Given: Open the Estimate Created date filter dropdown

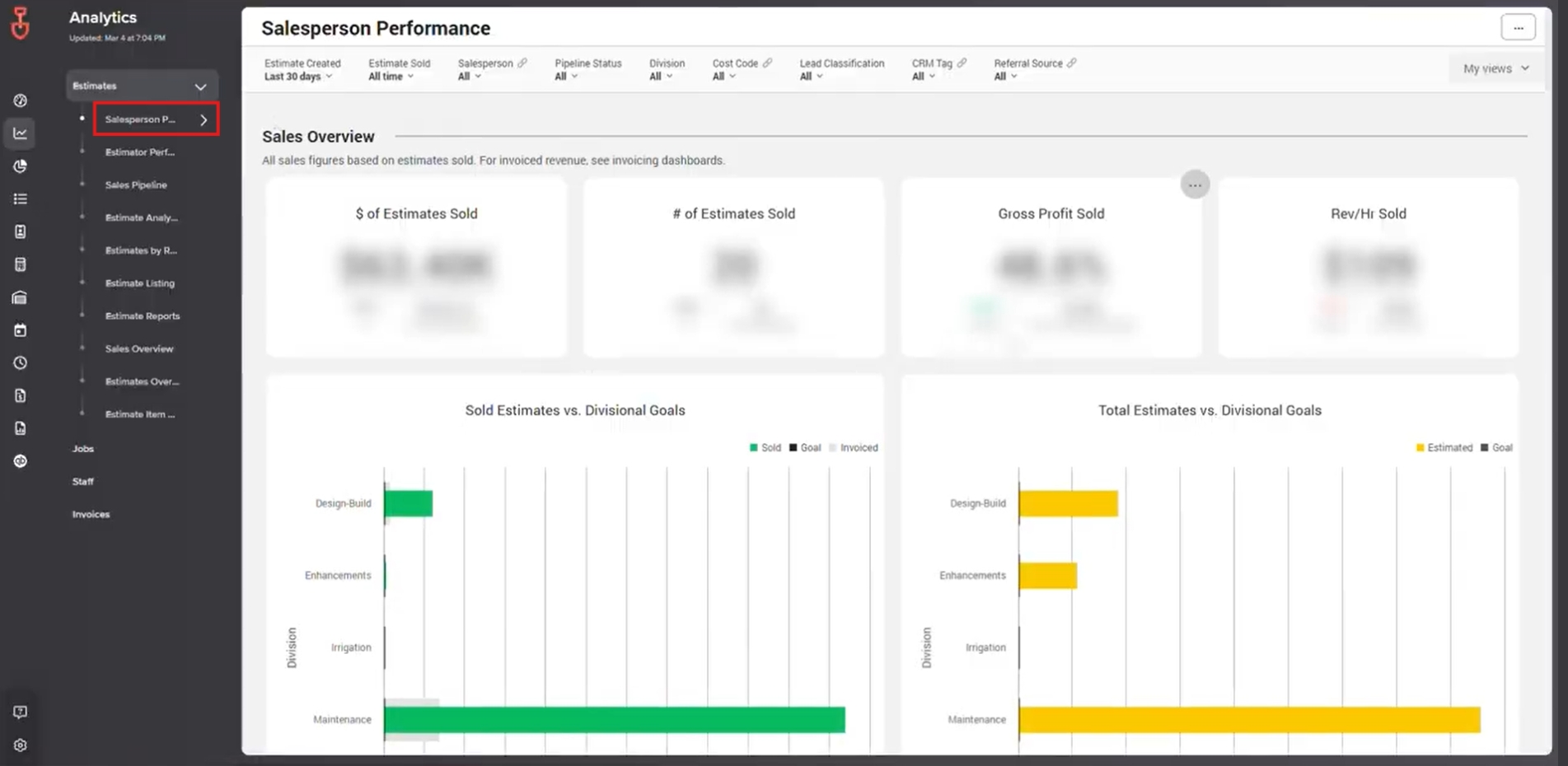Looking at the screenshot, I should tap(298, 76).
